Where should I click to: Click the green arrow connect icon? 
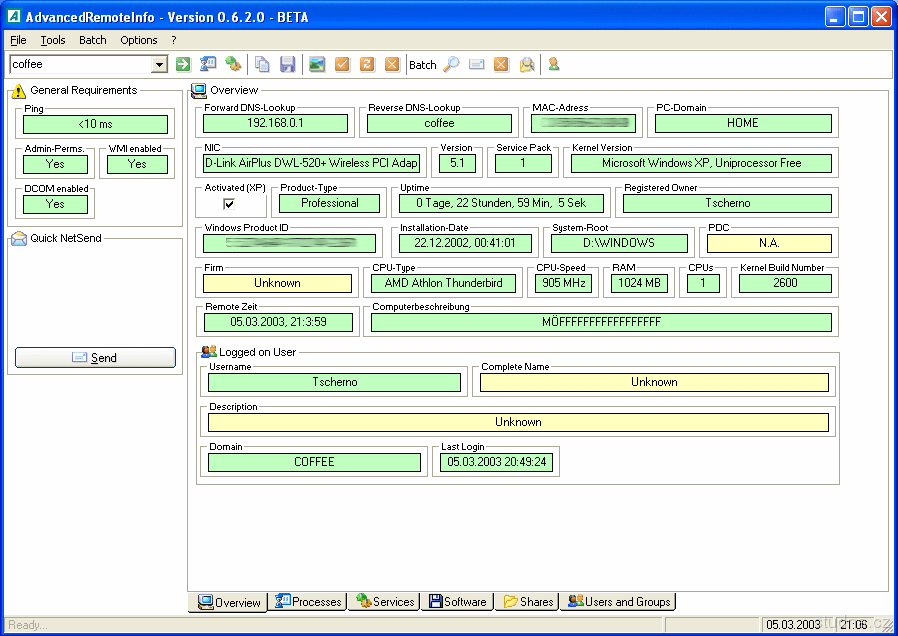tap(183, 65)
